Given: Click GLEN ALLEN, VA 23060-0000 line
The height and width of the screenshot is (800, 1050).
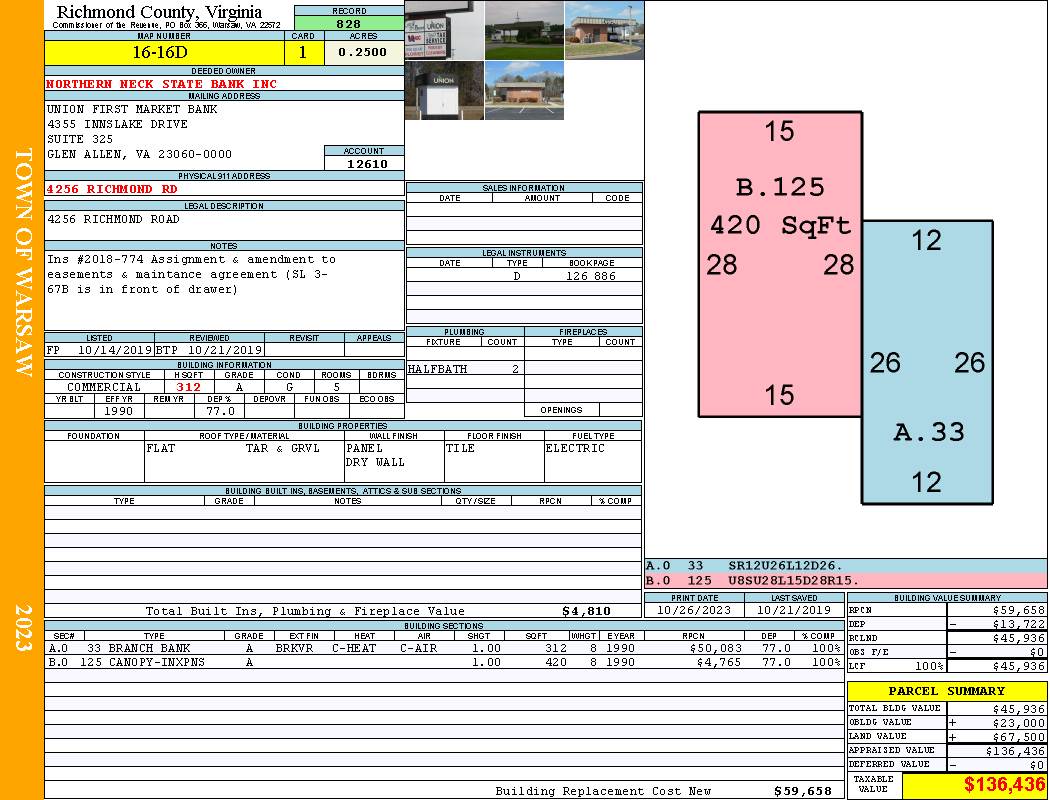Looking at the screenshot, I should click(139, 154).
